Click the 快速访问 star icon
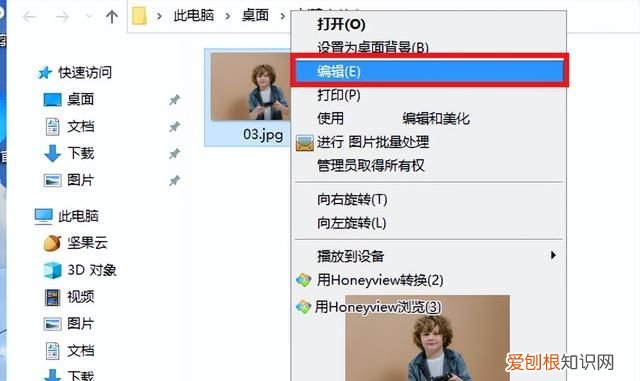 pos(45,73)
